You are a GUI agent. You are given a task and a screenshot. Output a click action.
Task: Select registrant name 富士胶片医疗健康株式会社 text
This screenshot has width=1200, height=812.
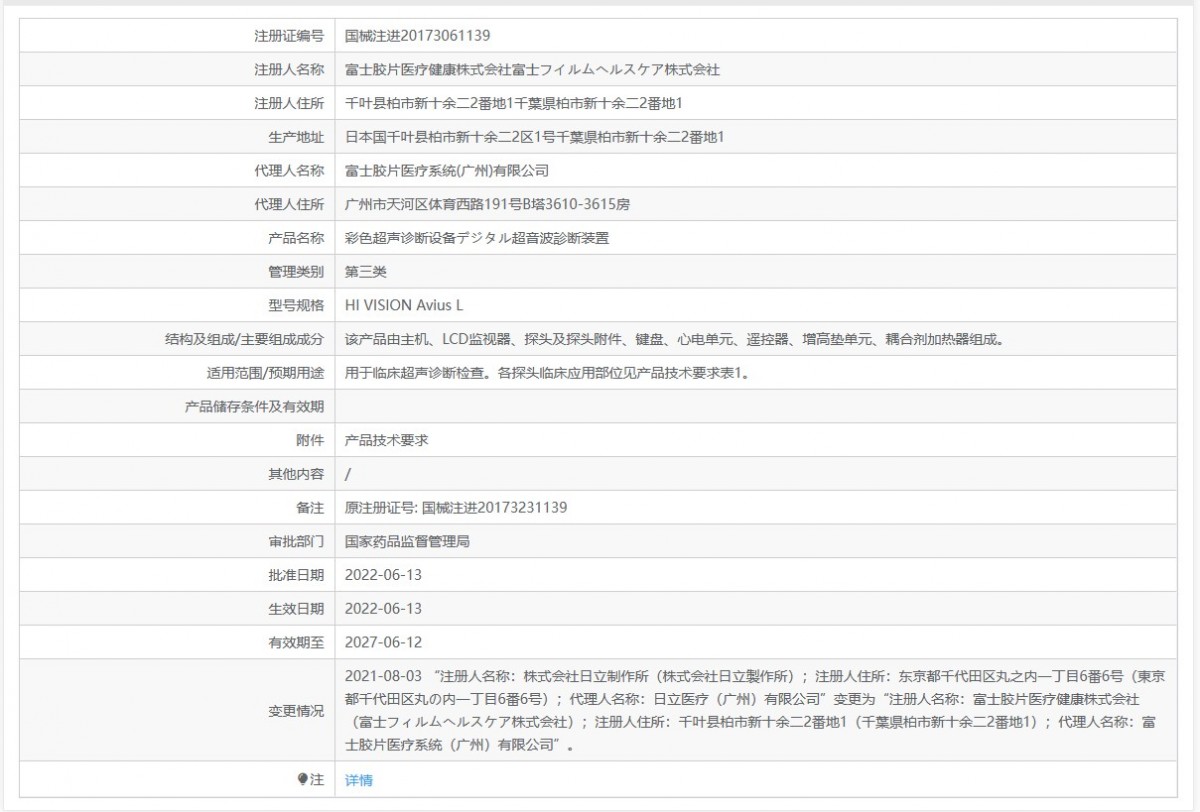(428, 69)
